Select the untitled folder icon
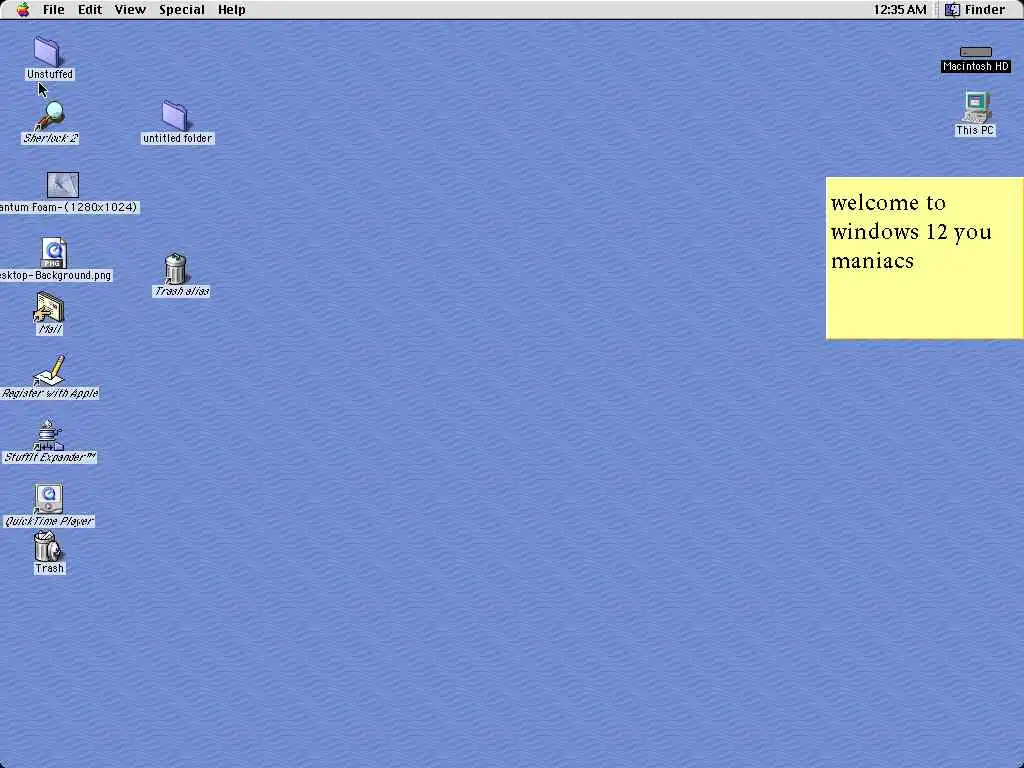Viewport: 1024px width, 768px height. [x=174, y=116]
